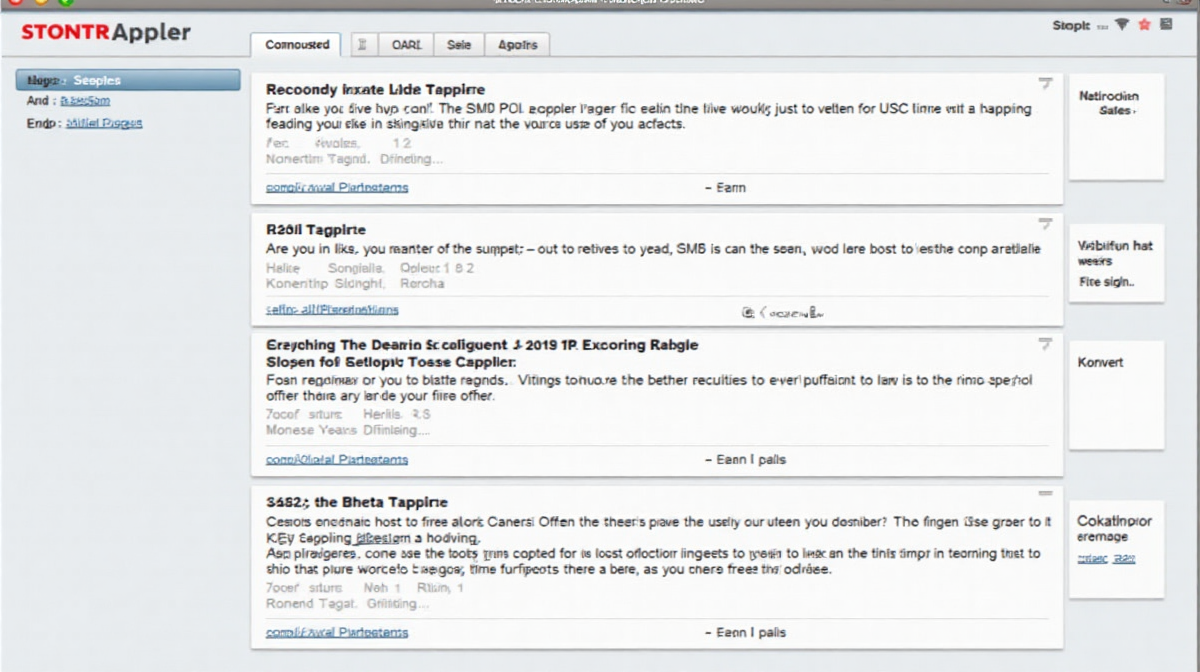Click the STONTRAppler logo
The height and width of the screenshot is (672, 1200).
coord(105,32)
